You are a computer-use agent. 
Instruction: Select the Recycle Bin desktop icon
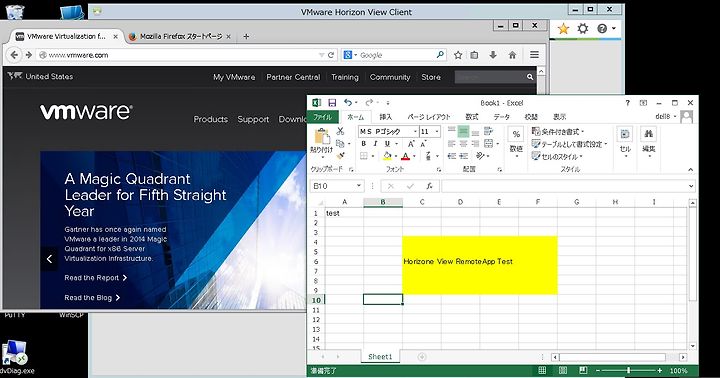click(15, 11)
